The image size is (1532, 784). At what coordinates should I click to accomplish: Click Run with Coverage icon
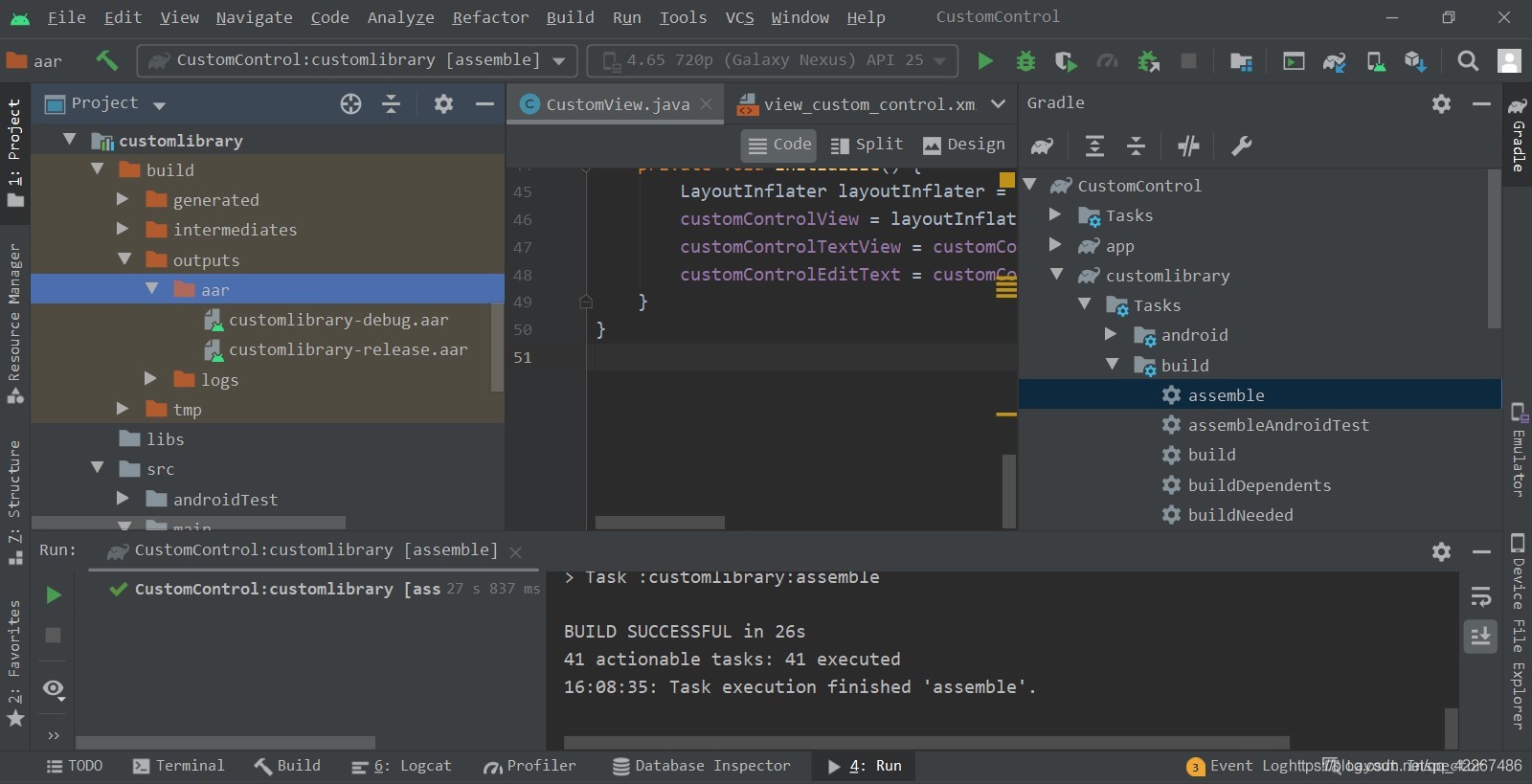pos(1066,61)
